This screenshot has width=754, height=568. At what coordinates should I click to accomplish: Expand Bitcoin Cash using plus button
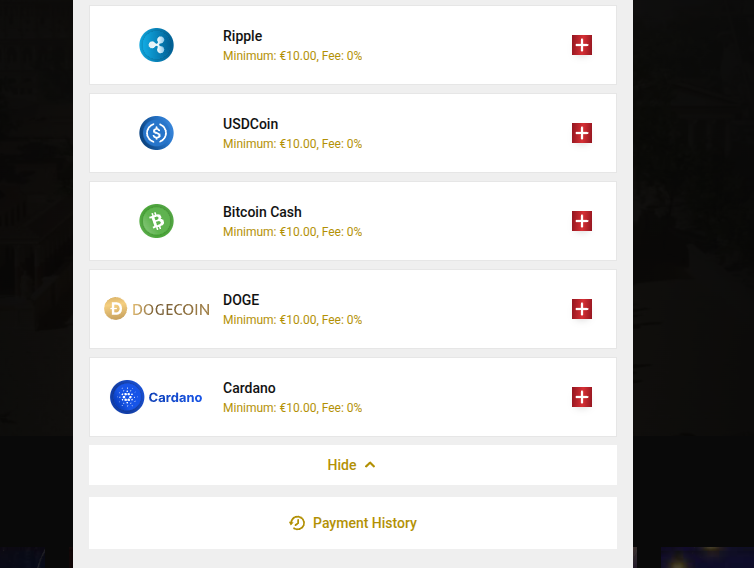[582, 221]
